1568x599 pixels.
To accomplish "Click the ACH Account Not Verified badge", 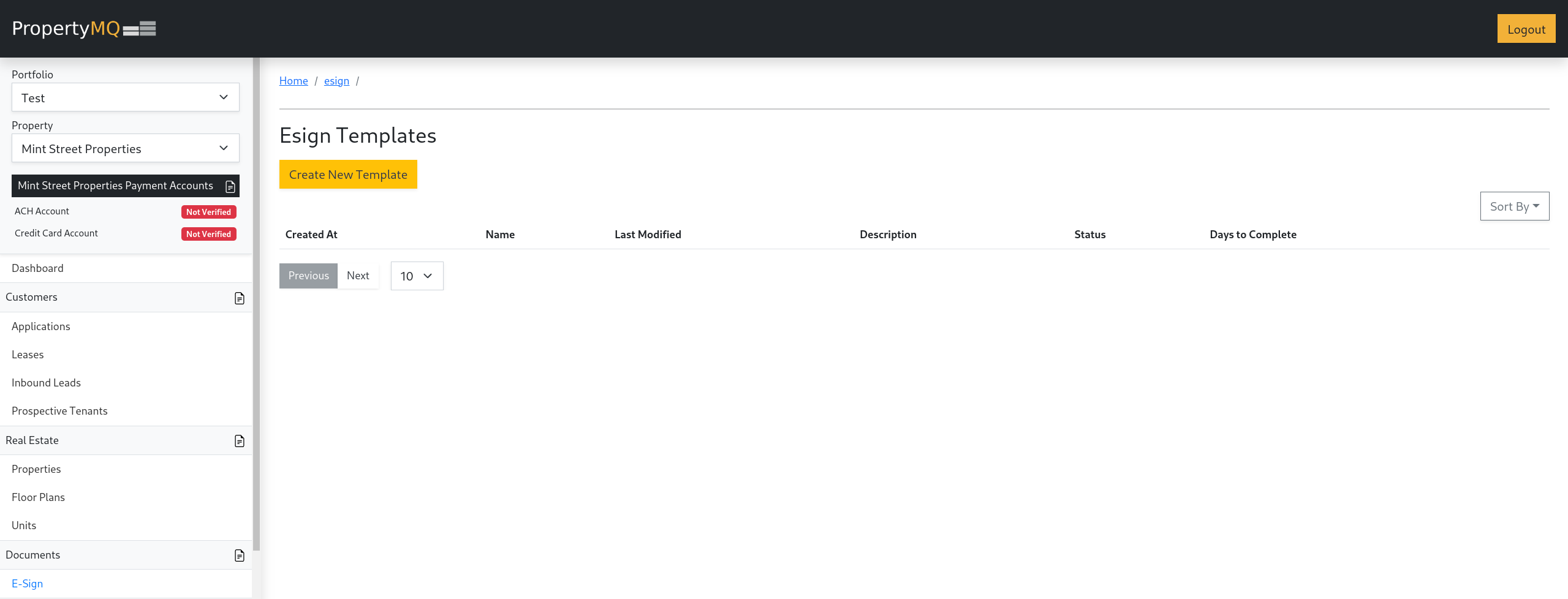I will (208, 212).
